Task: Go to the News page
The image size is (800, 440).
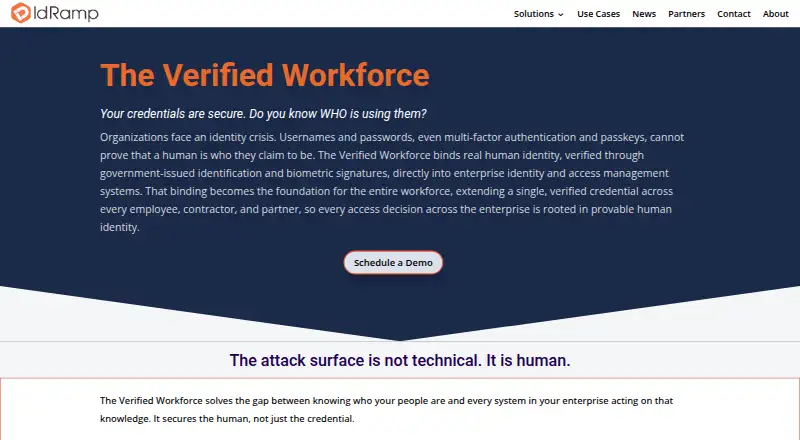Action: coord(644,14)
